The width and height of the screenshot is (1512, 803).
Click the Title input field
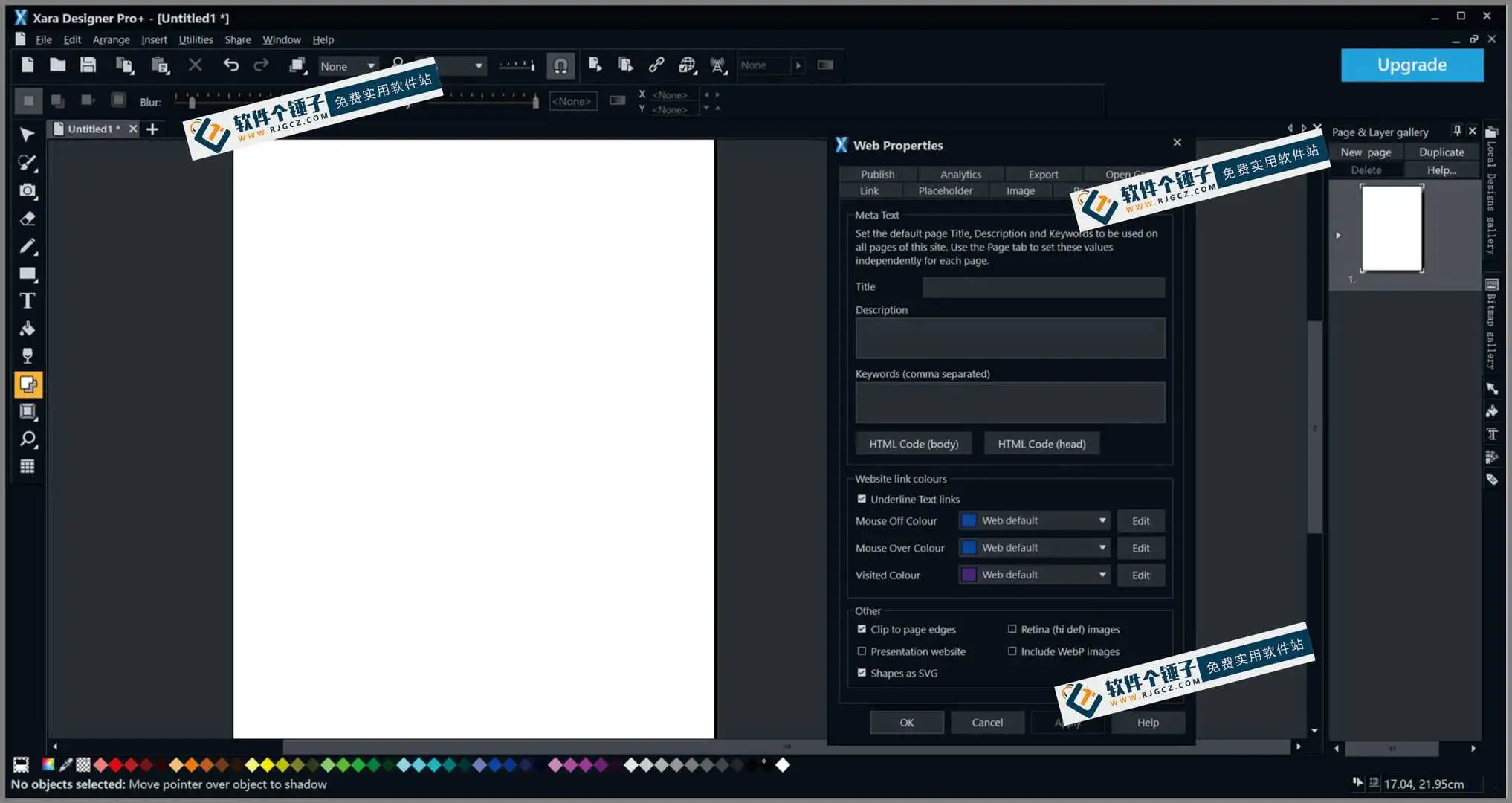(1044, 287)
